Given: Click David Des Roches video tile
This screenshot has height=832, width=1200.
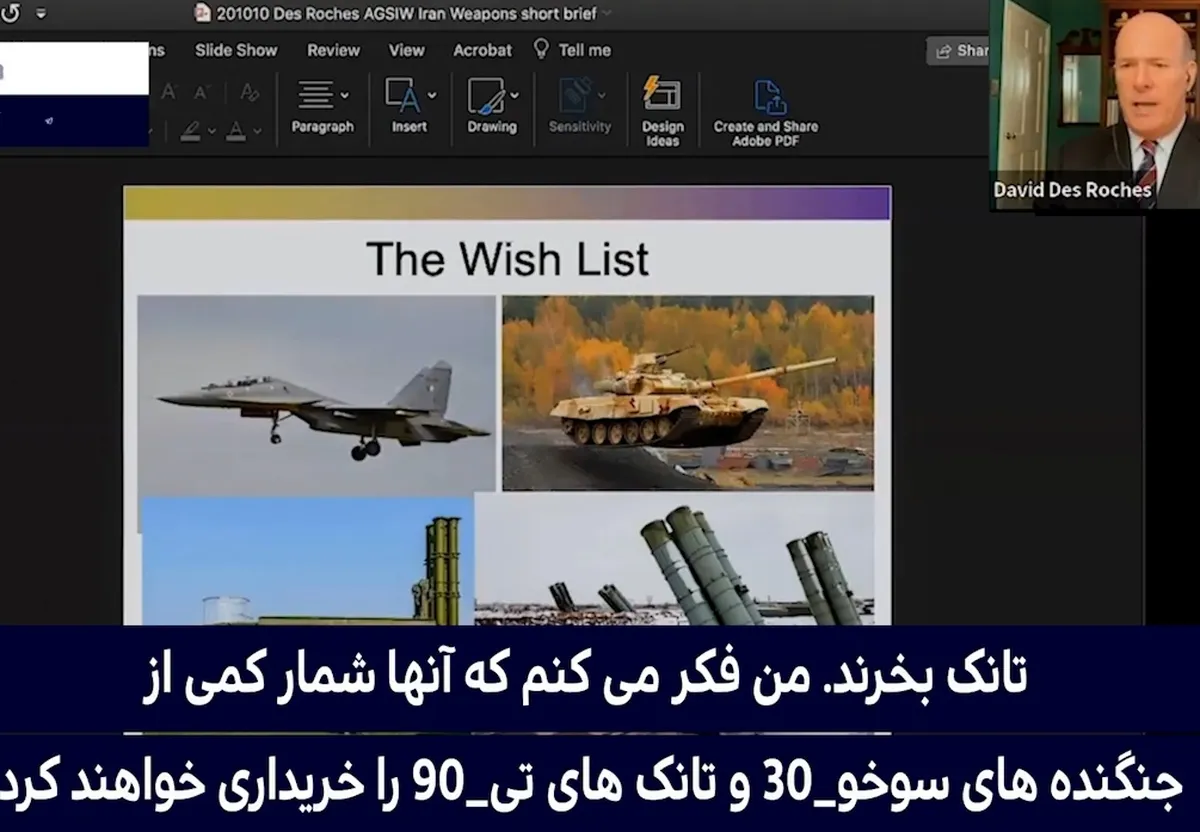Looking at the screenshot, I should (1094, 105).
